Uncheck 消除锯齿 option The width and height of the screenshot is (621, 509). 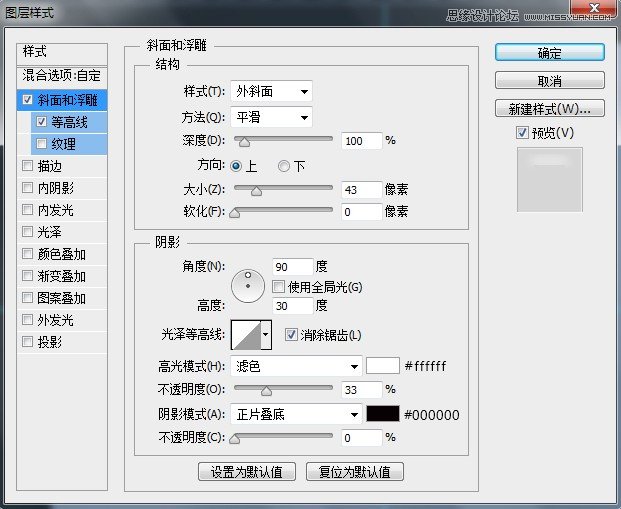[291, 335]
